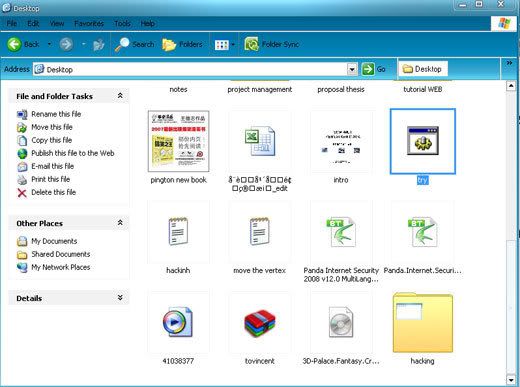Image resolution: width=520 pixels, height=387 pixels.
Task: Select the pington new book thumbnail
Action: [178, 141]
